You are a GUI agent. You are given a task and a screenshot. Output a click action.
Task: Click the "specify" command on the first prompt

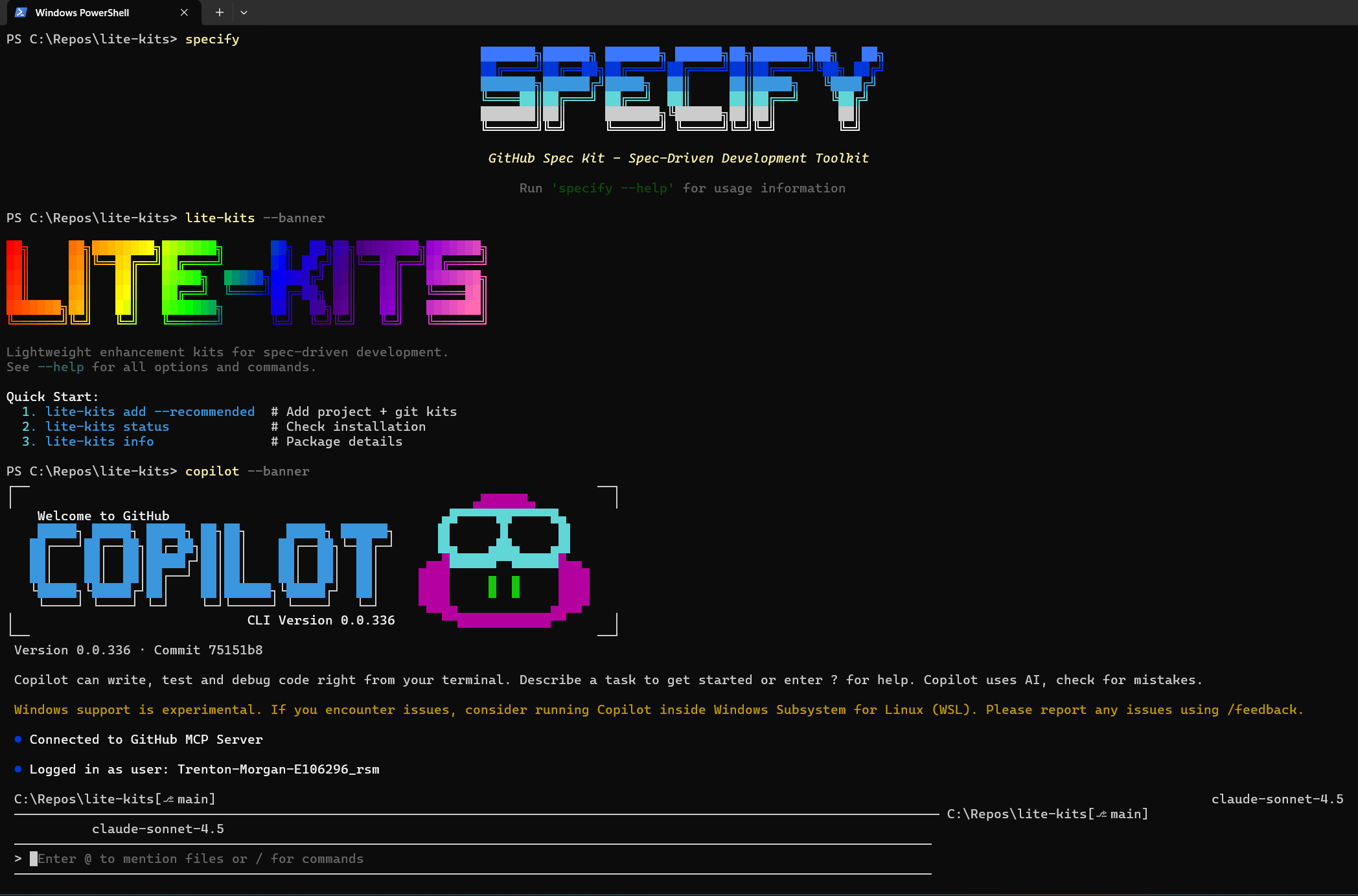point(213,39)
